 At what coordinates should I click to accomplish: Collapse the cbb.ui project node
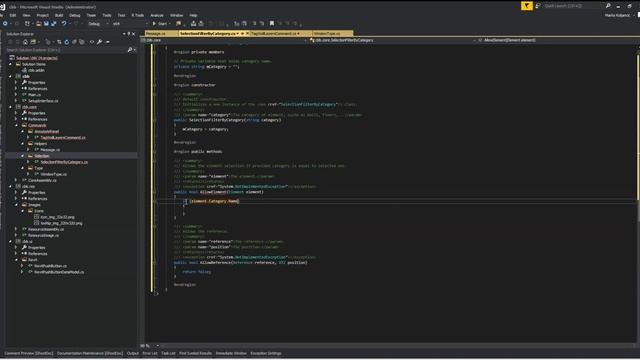[11, 242]
